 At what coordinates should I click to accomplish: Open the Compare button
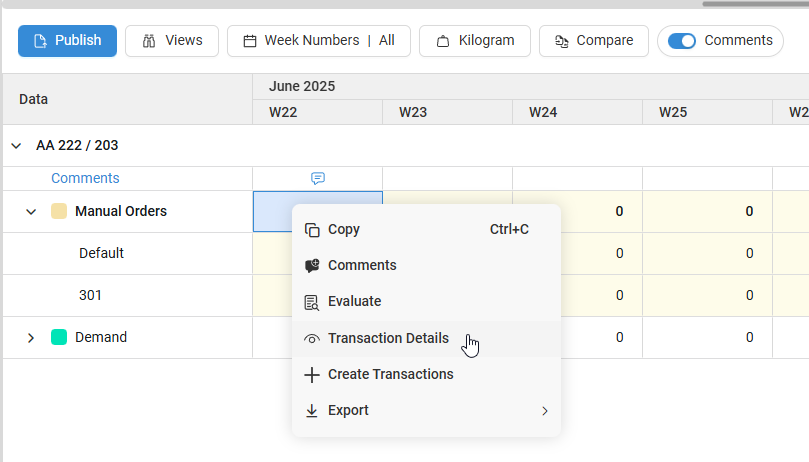[x=593, y=41]
